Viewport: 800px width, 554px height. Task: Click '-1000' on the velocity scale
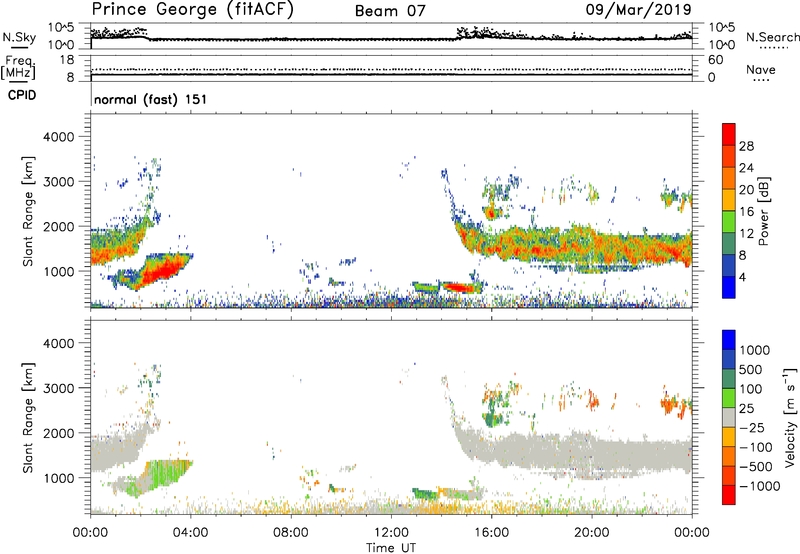(x=760, y=486)
